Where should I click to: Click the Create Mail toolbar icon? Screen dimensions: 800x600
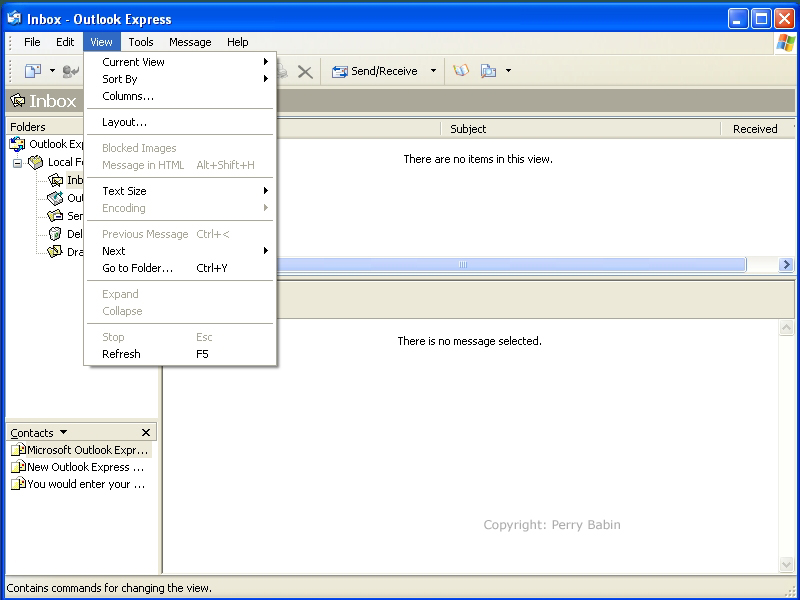(x=33, y=71)
